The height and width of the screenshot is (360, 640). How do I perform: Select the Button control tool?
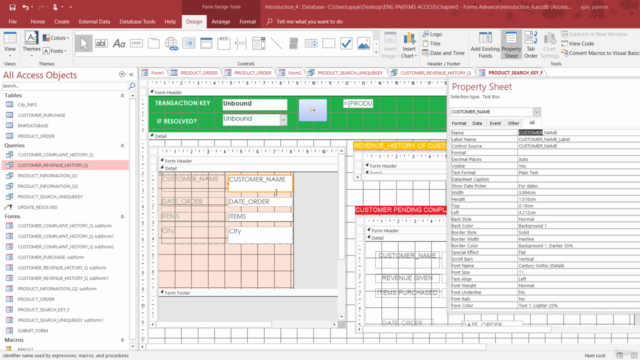click(x=136, y=43)
